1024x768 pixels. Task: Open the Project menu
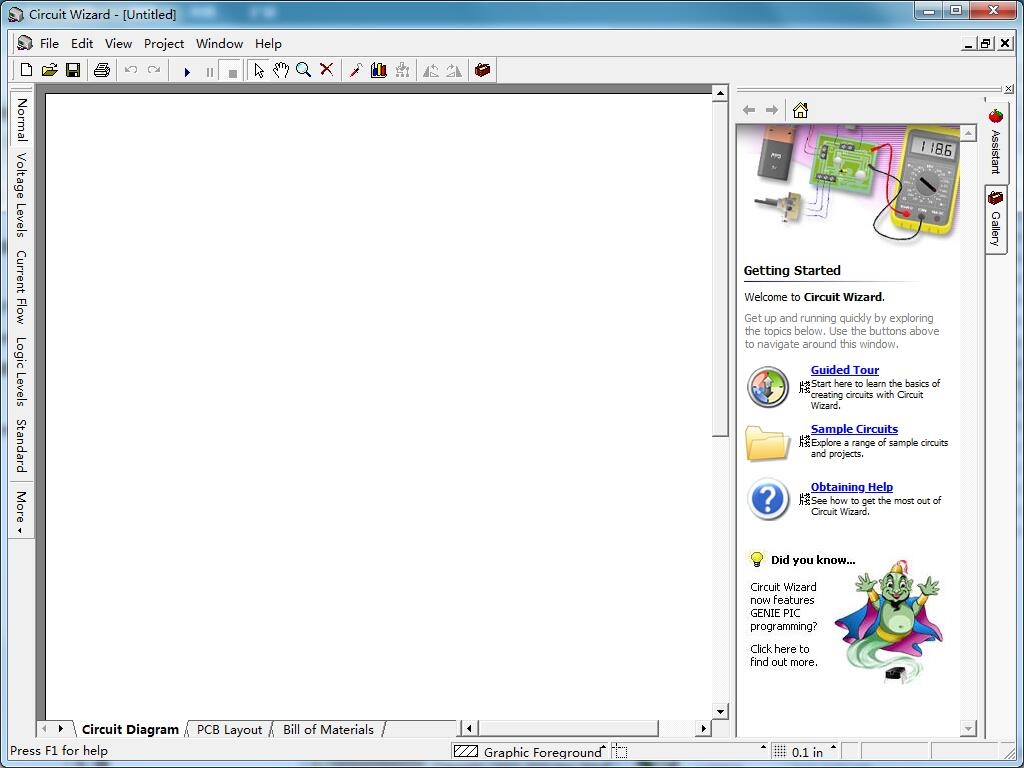164,44
